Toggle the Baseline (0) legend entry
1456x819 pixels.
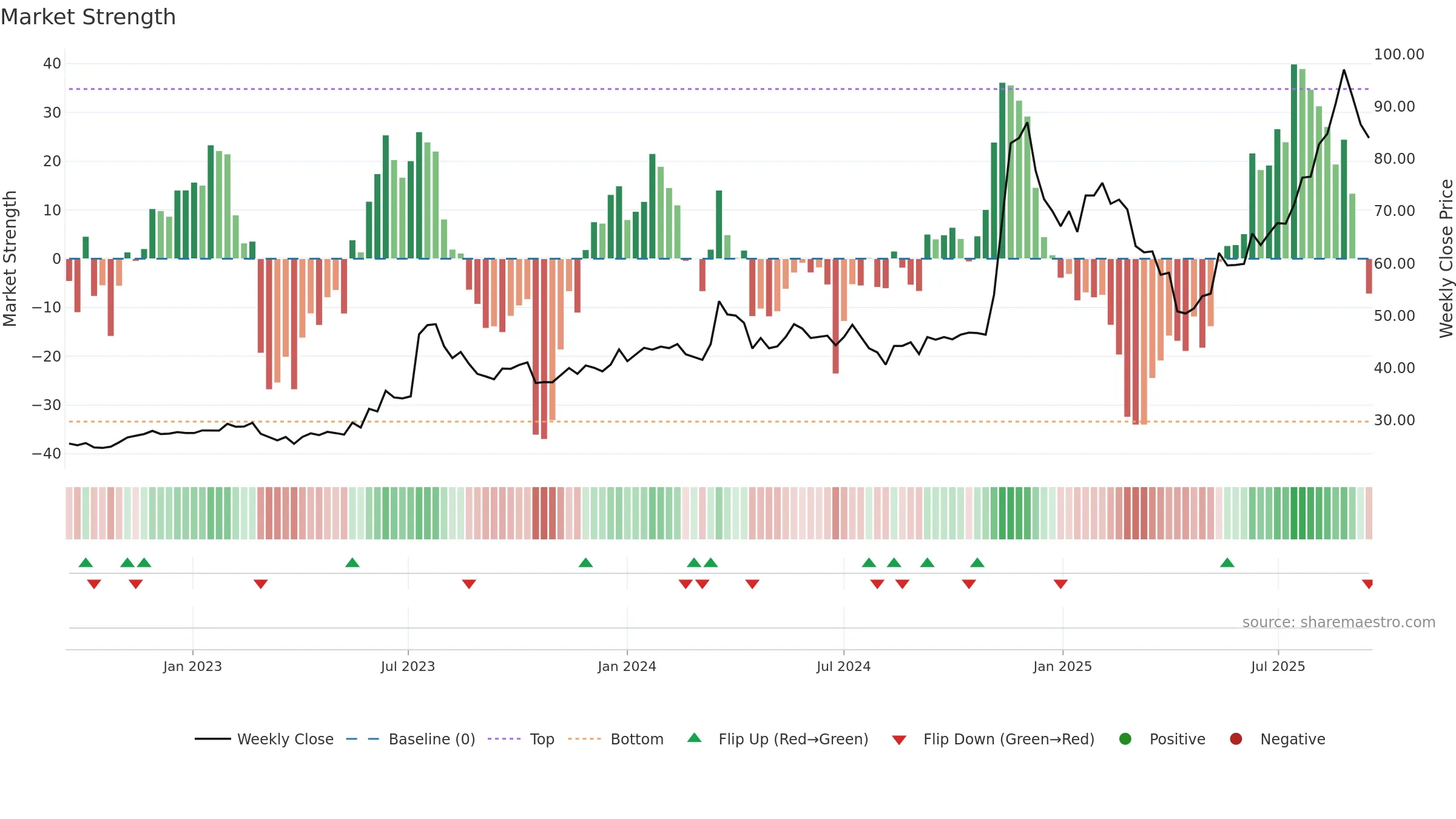411,739
